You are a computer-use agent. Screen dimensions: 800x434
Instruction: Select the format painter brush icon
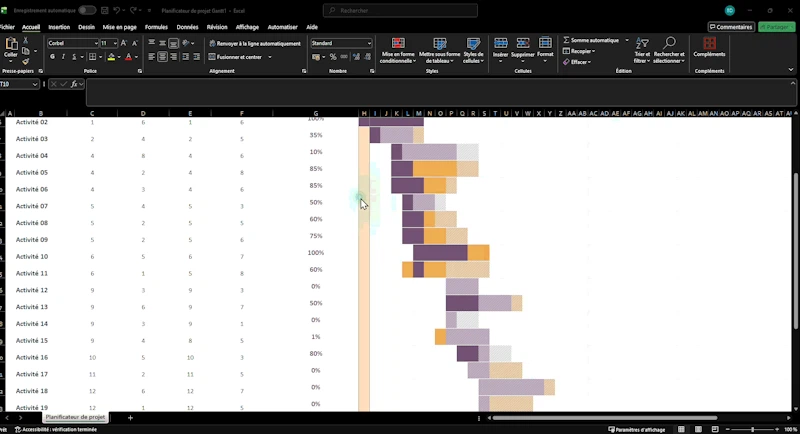point(26,62)
